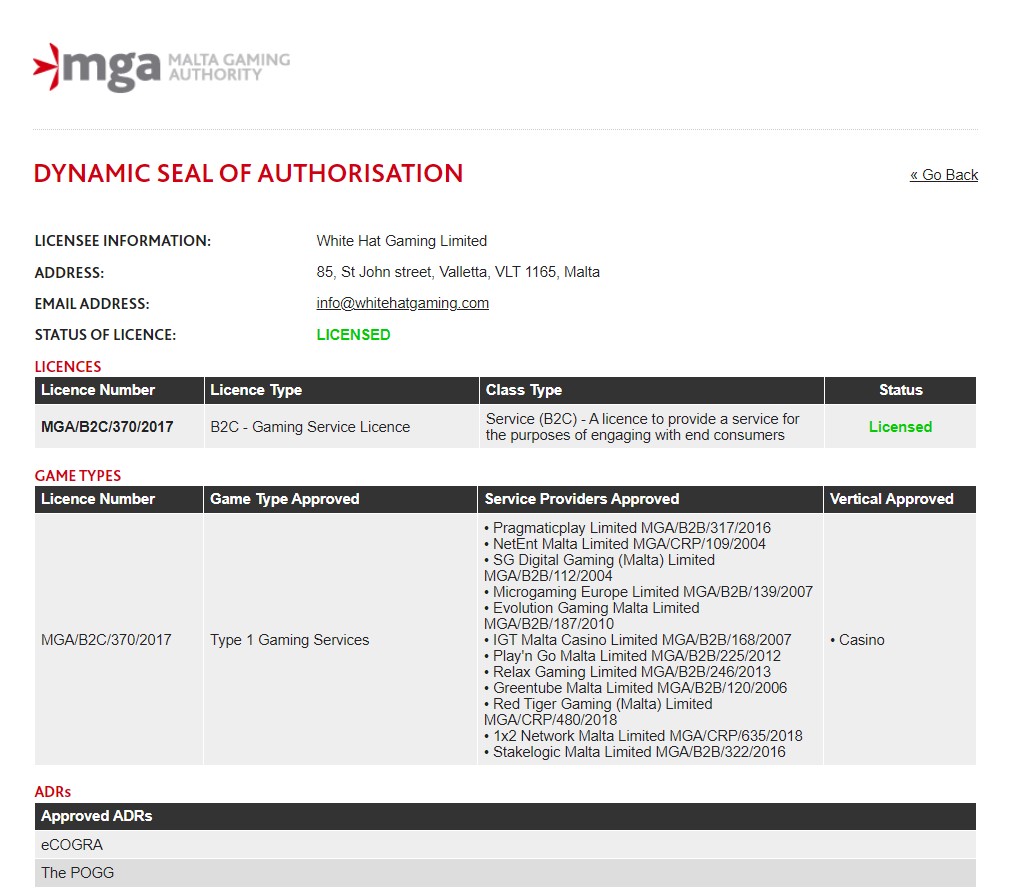Click The POGG ADR row
The height and width of the screenshot is (895, 1009).
click(x=505, y=873)
